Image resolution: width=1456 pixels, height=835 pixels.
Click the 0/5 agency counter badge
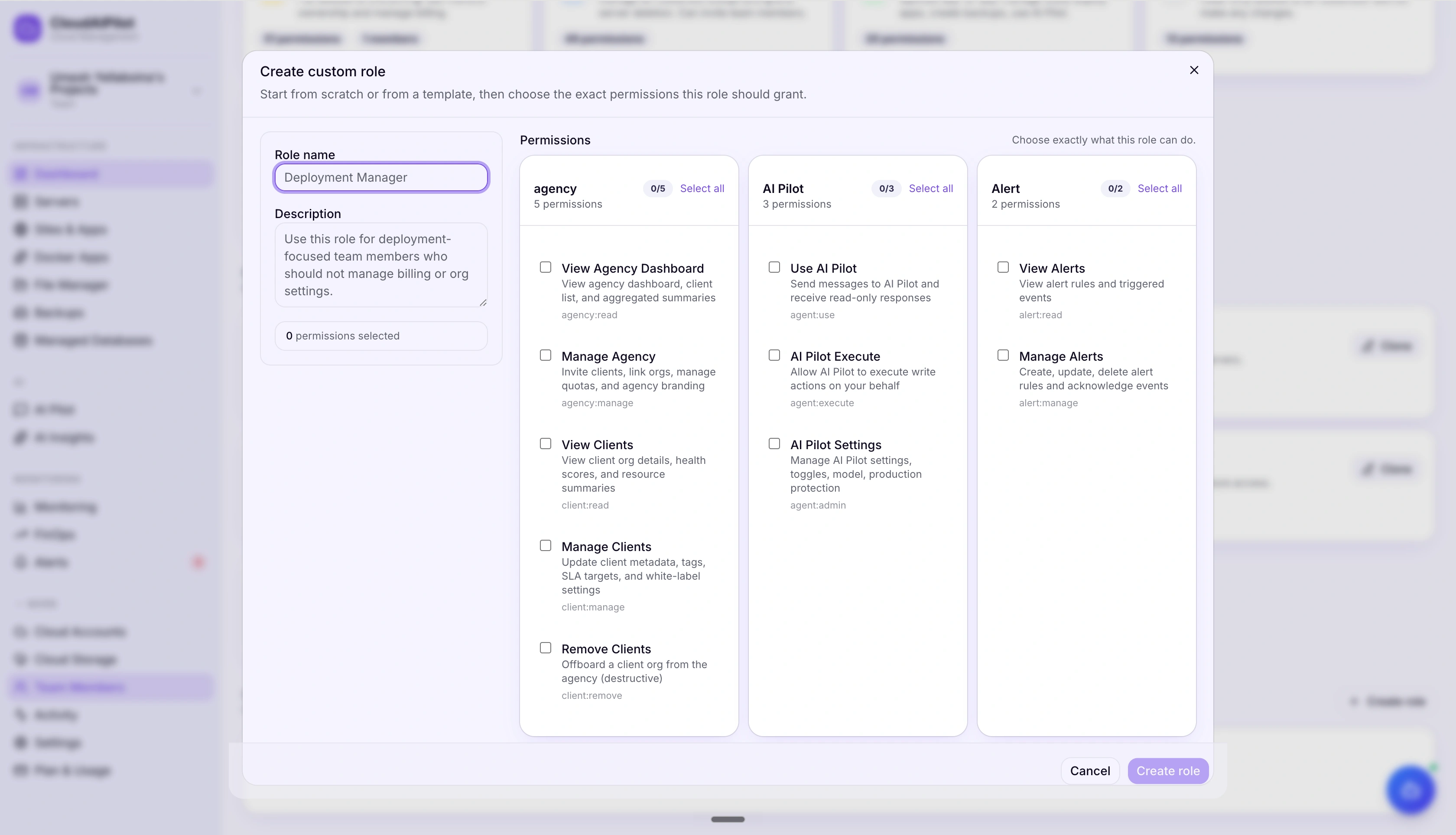pyautogui.click(x=658, y=189)
